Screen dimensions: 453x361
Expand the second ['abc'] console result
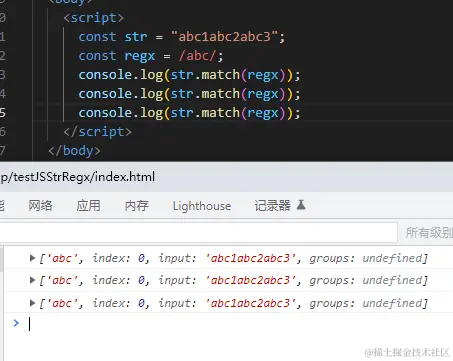click(32, 280)
